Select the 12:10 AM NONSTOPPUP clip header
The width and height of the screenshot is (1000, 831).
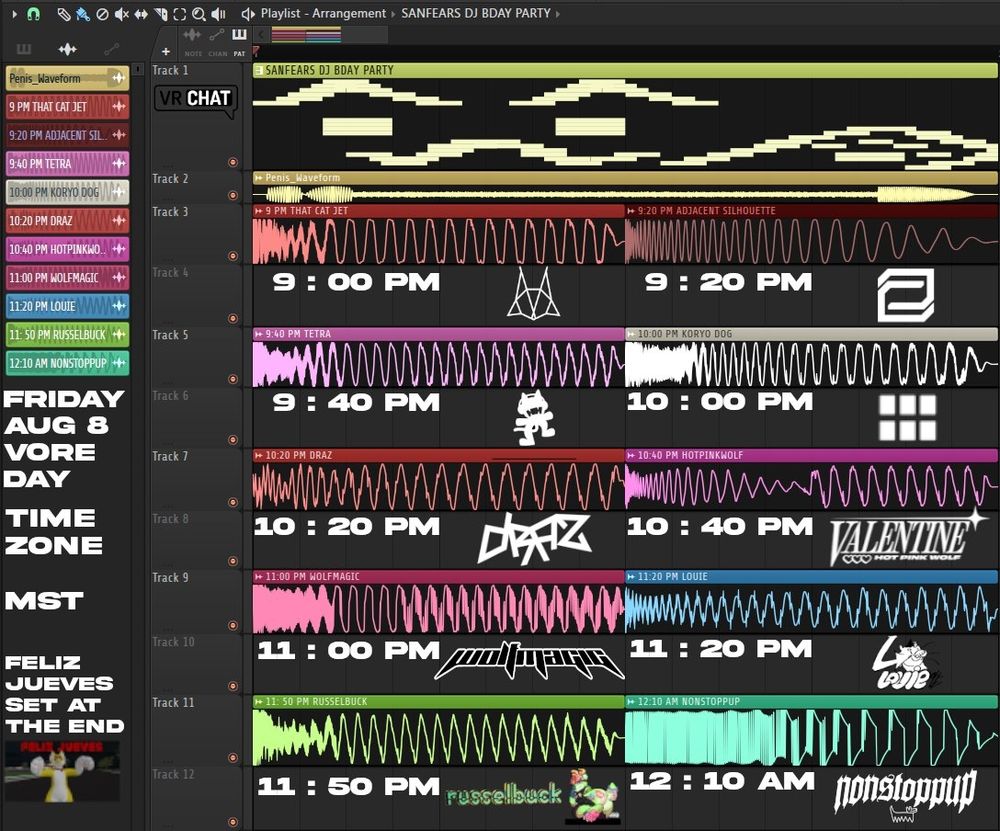pos(811,702)
